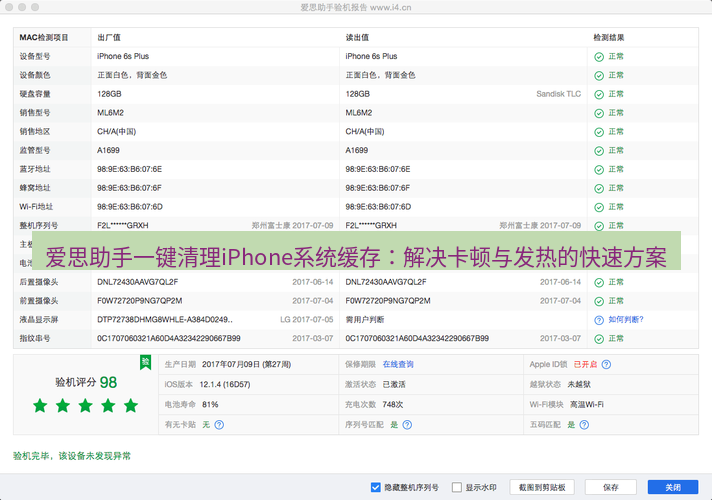Viewport: 712px width, 500px height.
Task: Select factory Bluetooth address 98:9E:63:B6:07:6E
Action: (129, 169)
